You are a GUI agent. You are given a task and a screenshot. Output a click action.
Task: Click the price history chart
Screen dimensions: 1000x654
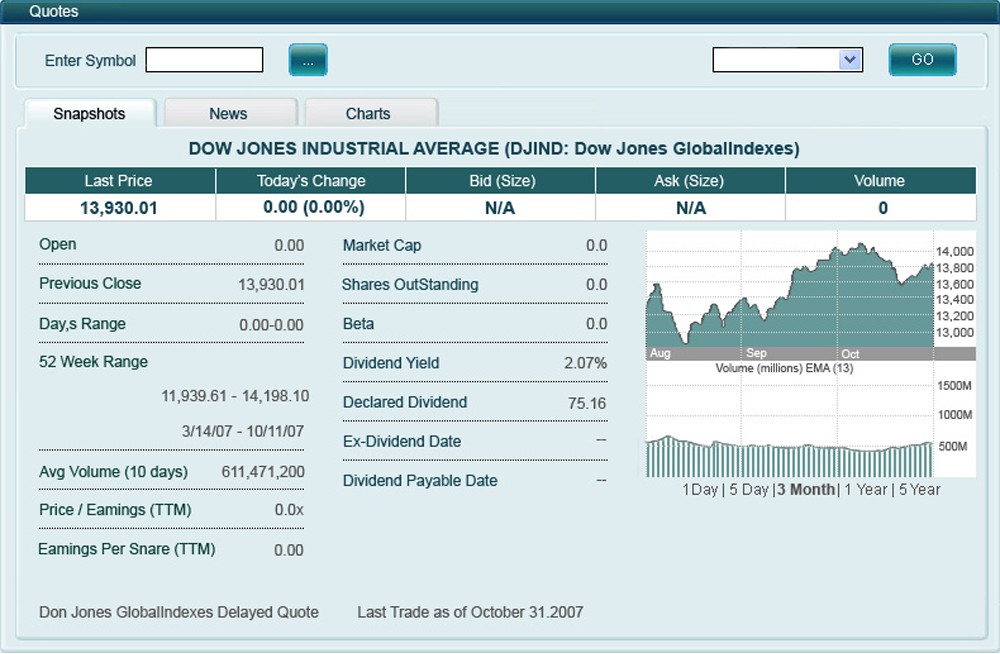(790, 289)
